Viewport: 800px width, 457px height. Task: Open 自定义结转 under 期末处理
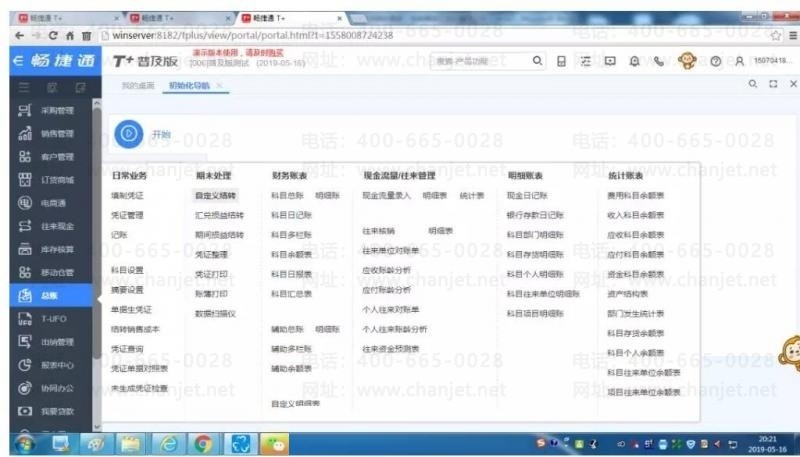pos(215,195)
